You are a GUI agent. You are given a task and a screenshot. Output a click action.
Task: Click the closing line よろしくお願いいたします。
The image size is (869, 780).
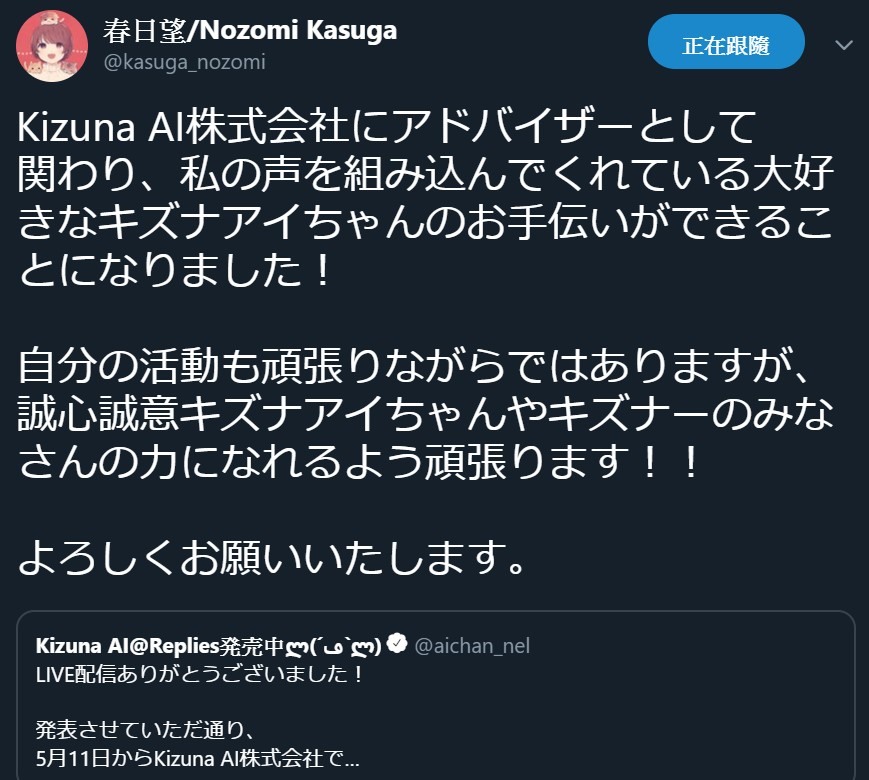[272, 557]
